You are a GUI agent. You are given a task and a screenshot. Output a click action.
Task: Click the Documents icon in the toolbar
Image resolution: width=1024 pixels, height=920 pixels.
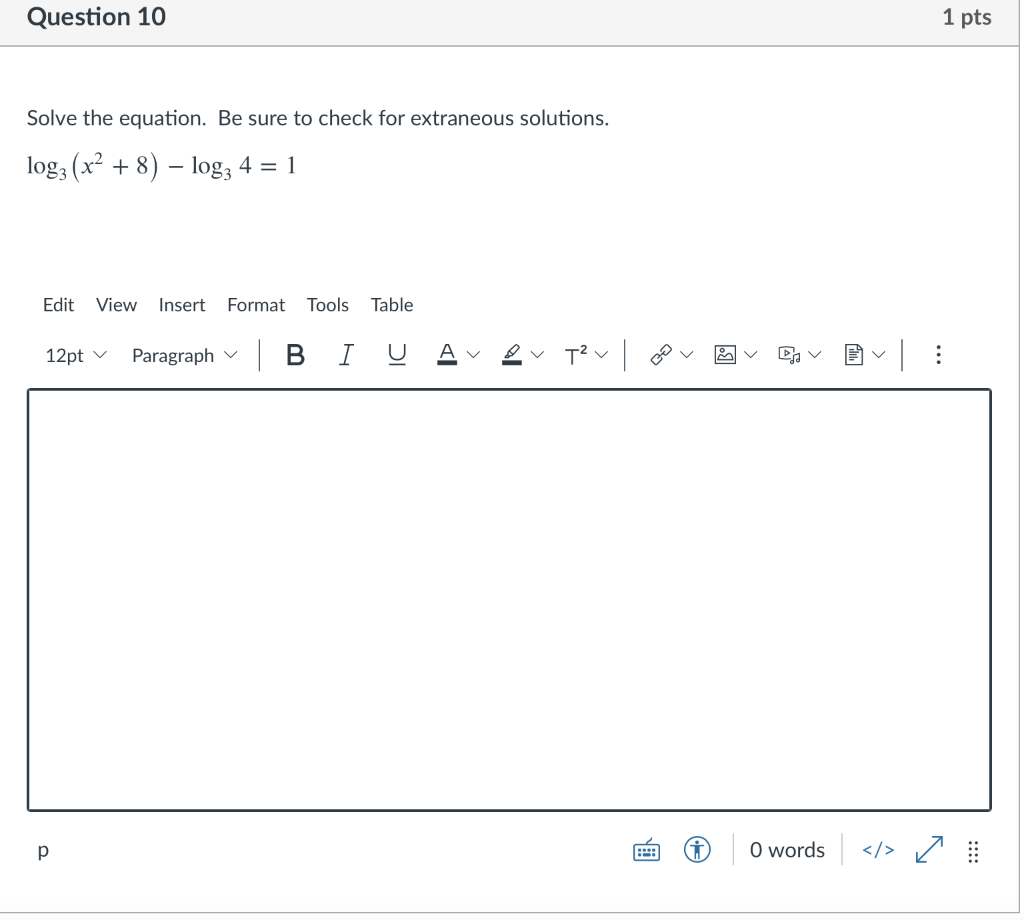pyautogui.click(x=853, y=354)
